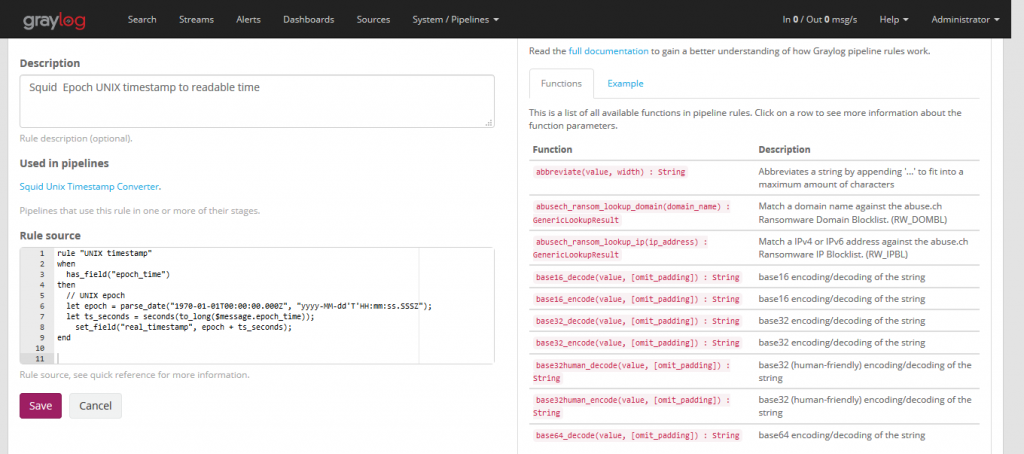Click the Graylog logo
This screenshot has width=1024, height=454.
click(54, 20)
